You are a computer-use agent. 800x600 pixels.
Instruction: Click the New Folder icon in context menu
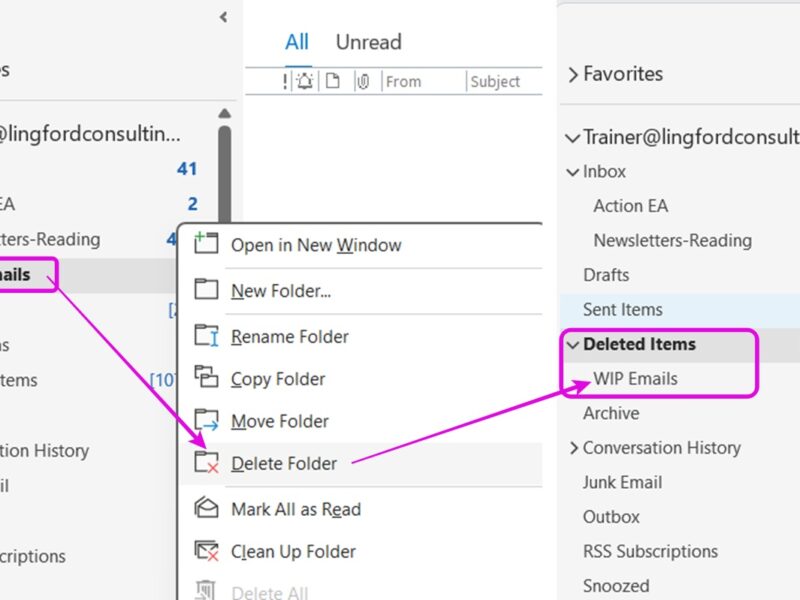(206, 291)
